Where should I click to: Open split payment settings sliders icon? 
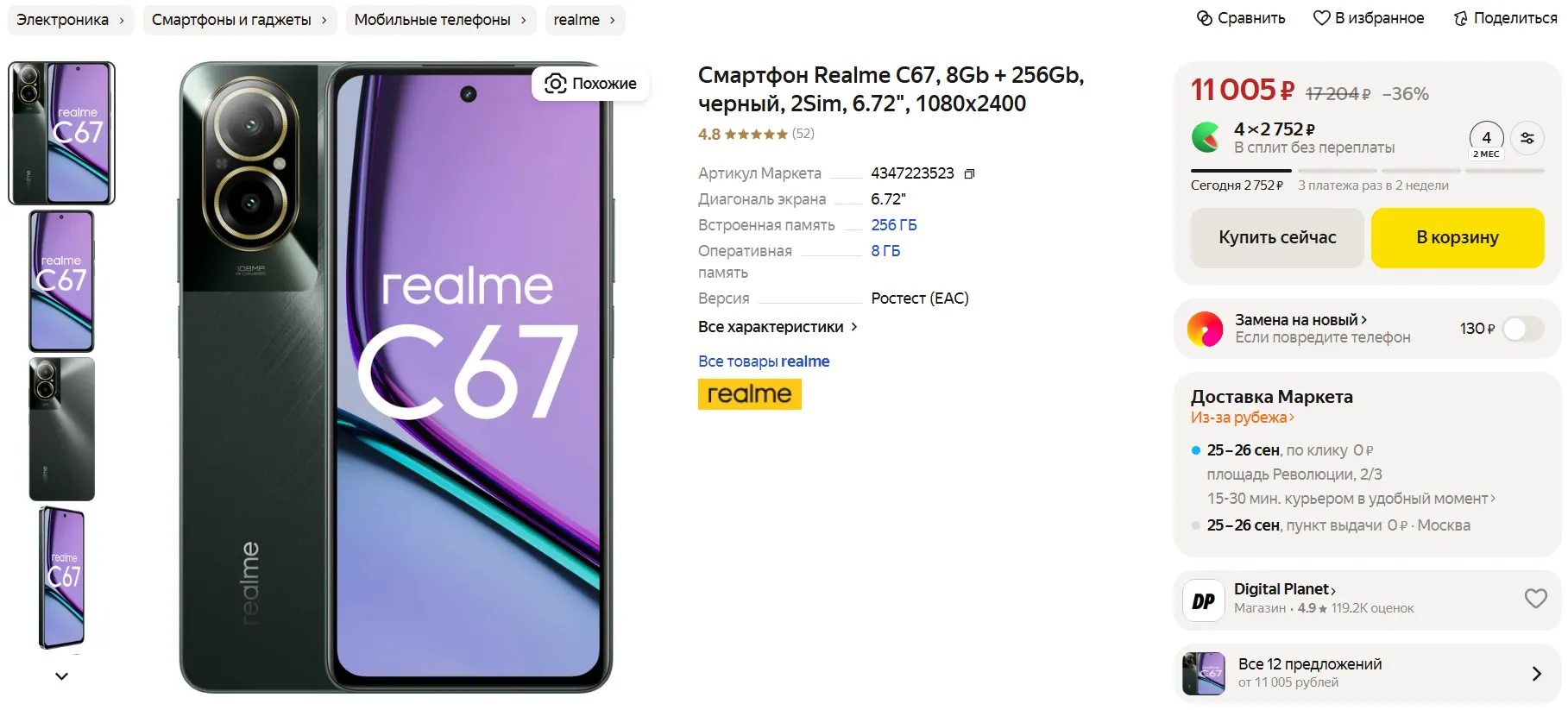[x=1527, y=138]
